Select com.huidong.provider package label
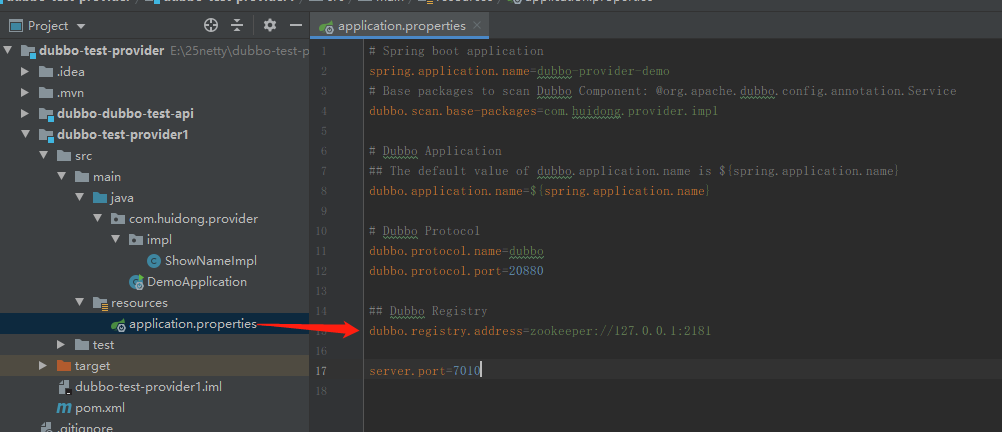Screen dimensions: 1002x432 pyautogui.click(x=194, y=219)
